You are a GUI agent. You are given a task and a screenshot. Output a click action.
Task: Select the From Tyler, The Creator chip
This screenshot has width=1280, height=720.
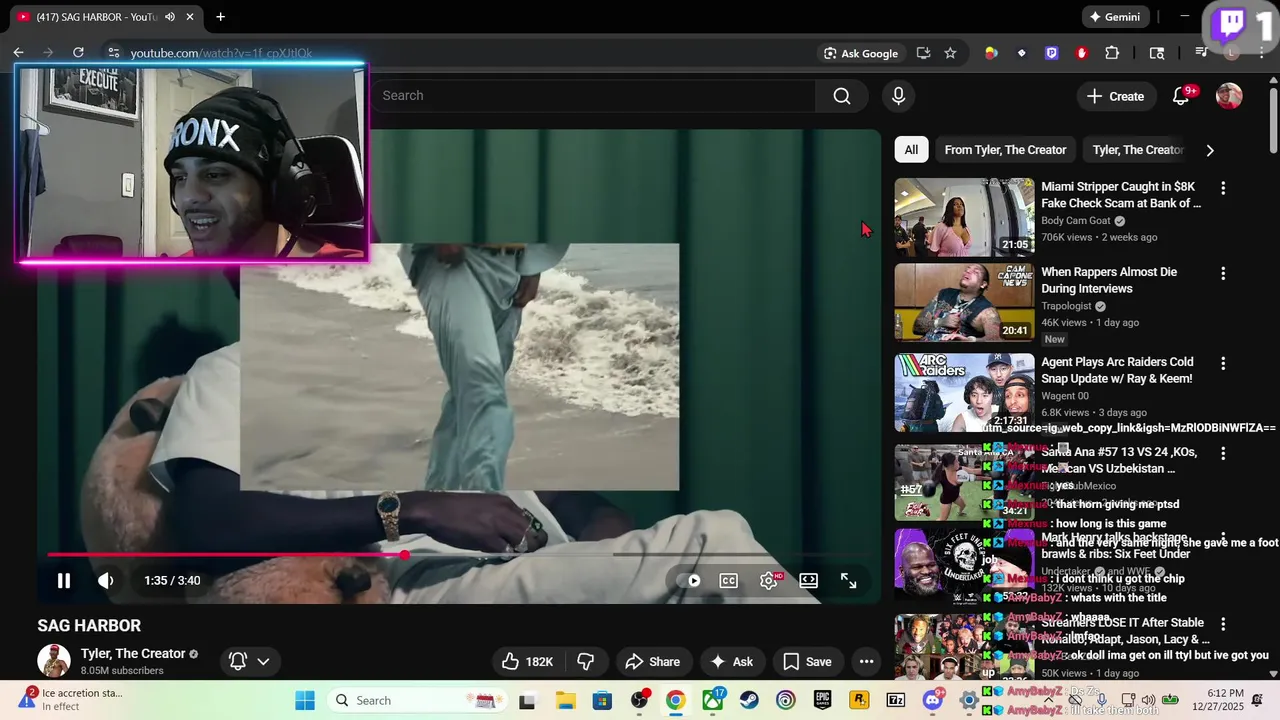click(x=1005, y=150)
